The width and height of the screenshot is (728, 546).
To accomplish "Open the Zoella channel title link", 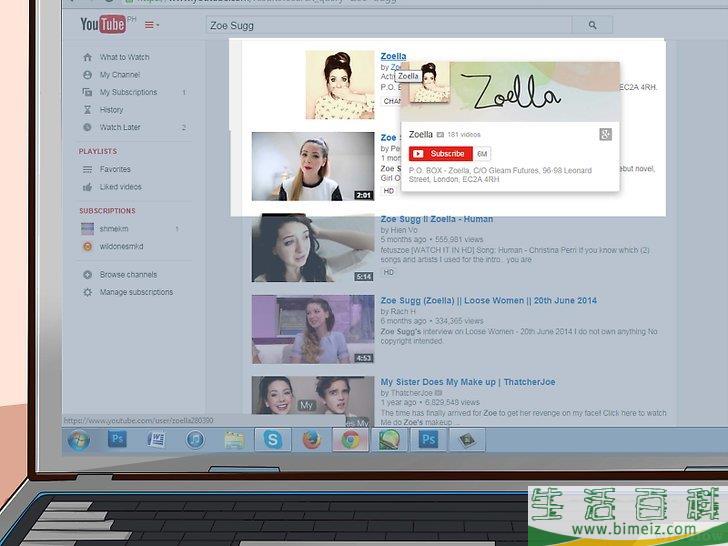I will coord(393,56).
